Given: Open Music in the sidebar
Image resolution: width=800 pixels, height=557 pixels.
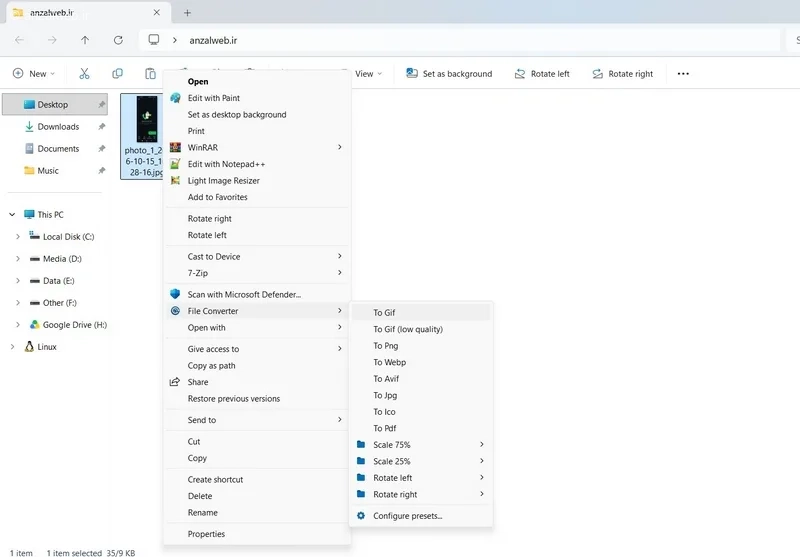Looking at the screenshot, I should 48,170.
